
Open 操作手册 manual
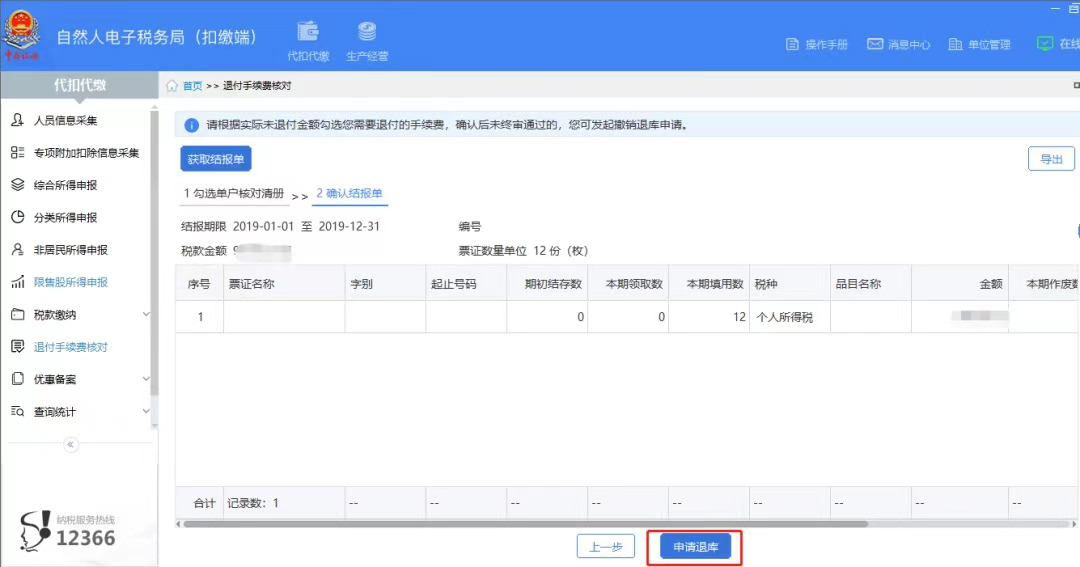click(816, 44)
